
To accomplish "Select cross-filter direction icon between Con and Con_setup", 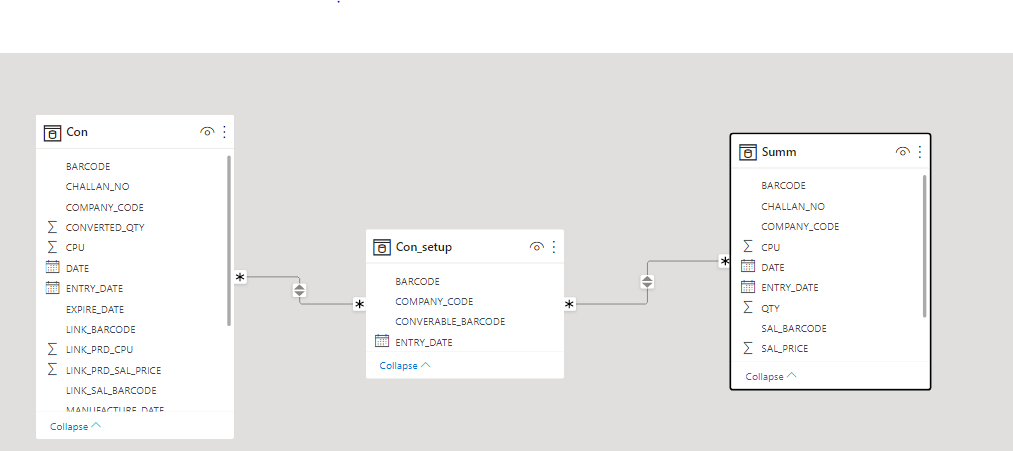I will point(299,290).
